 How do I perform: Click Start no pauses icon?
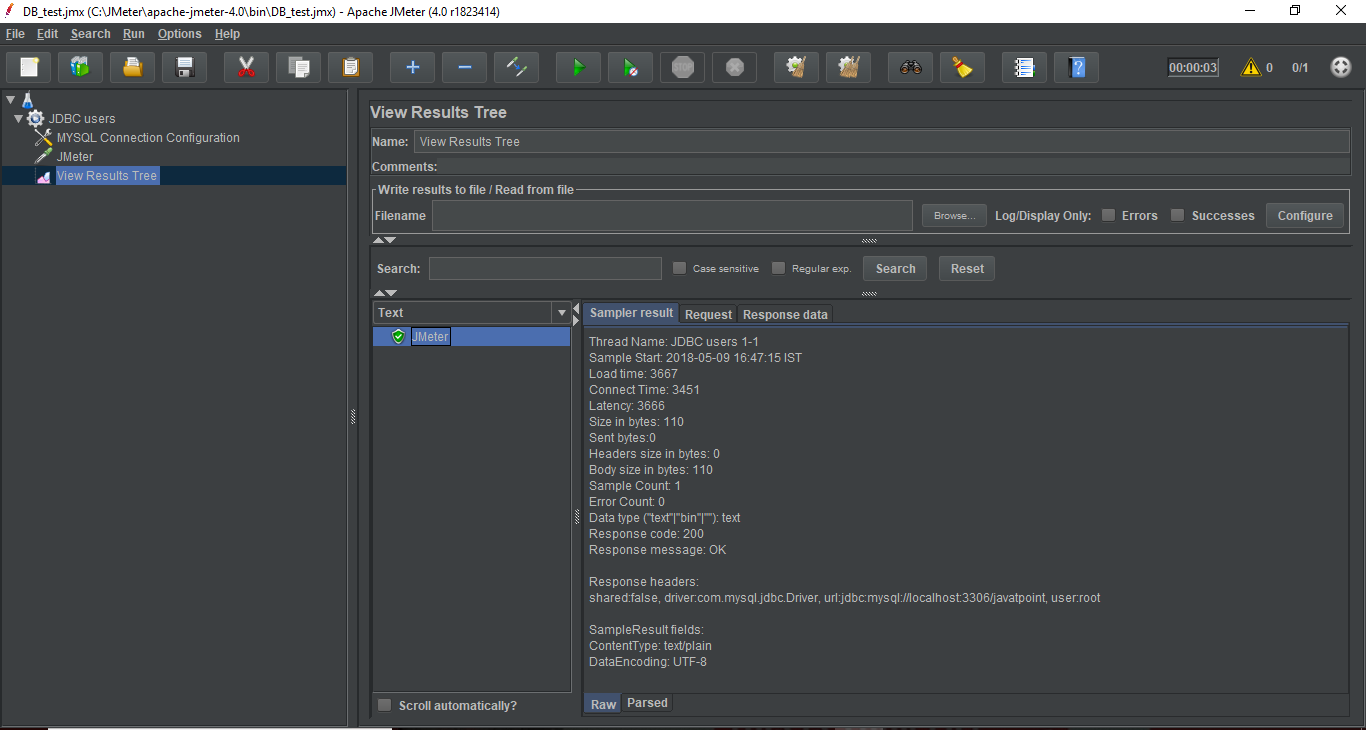[x=630, y=68]
